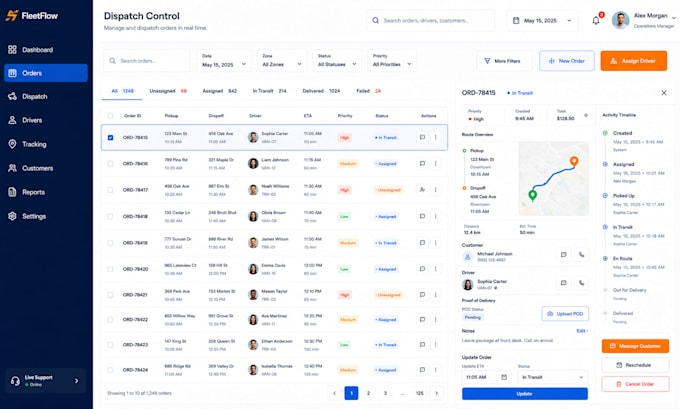The height and width of the screenshot is (409, 680).
Task: Open the Priority filter dropdown
Action: pyautogui.click(x=392, y=61)
